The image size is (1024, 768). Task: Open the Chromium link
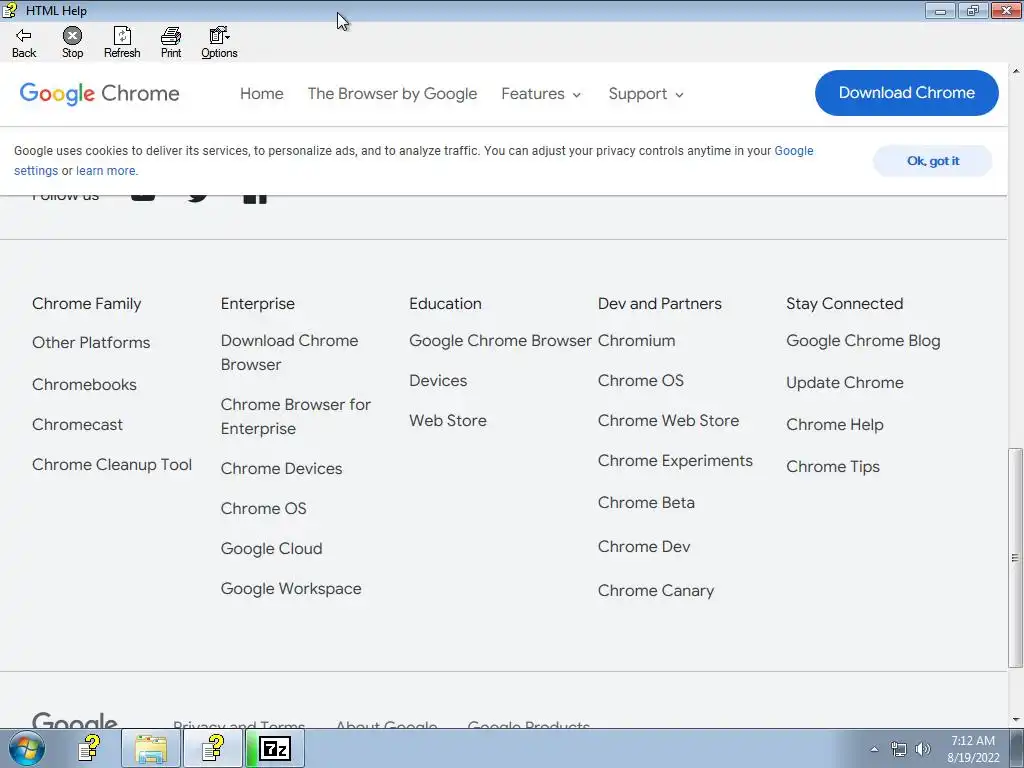pyautogui.click(x=637, y=340)
